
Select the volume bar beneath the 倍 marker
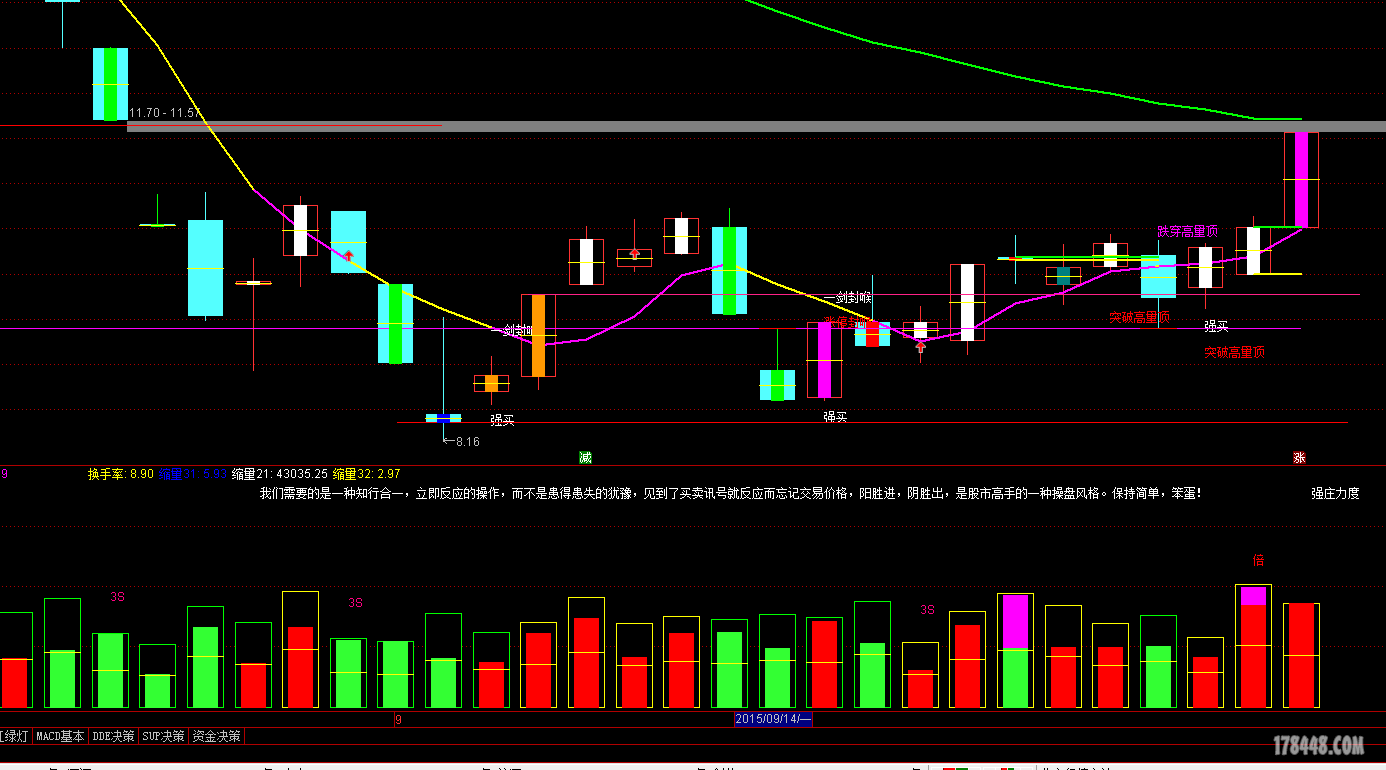pyautogui.click(x=1253, y=646)
